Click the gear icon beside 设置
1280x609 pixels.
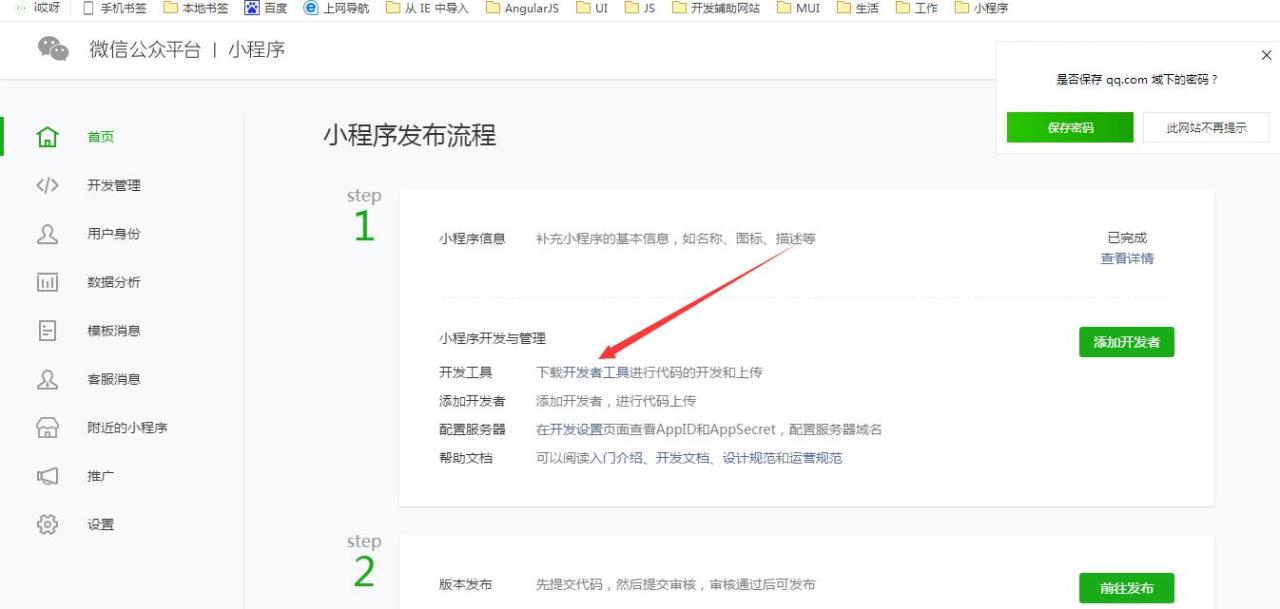click(47, 524)
